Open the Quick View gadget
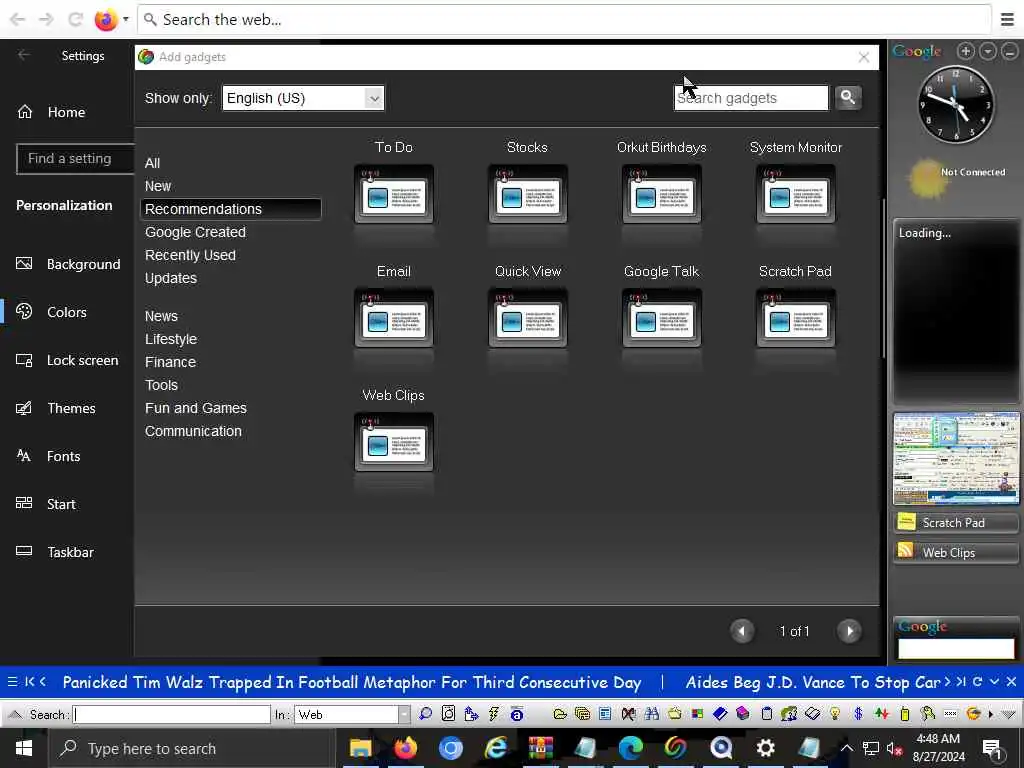Viewport: 1024px width, 768px height. coord(528,318)
